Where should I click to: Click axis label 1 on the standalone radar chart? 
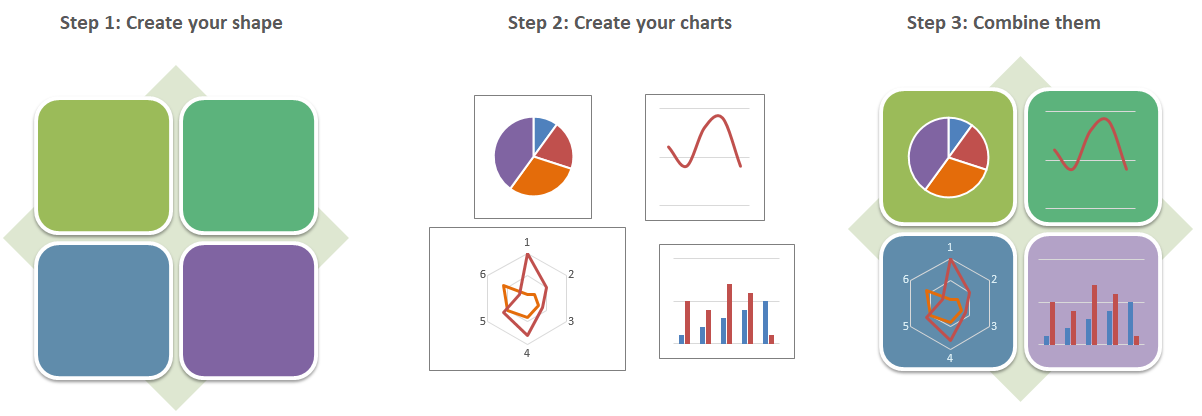tap(527, 242)
